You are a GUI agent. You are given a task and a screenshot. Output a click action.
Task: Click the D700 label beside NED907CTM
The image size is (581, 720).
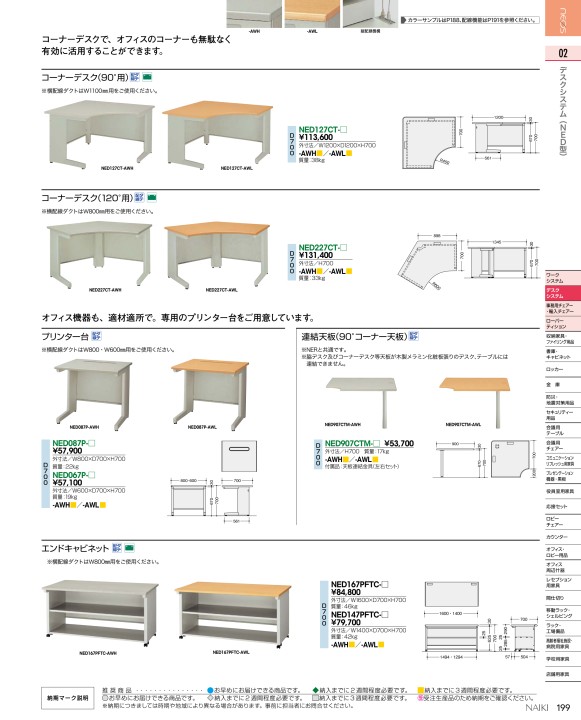click(x=317, y=454)
